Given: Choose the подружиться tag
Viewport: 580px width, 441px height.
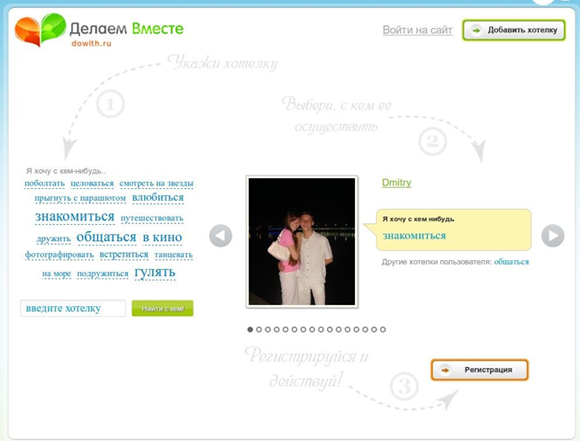Looking at the screenshot, I should tap(102, 274).
